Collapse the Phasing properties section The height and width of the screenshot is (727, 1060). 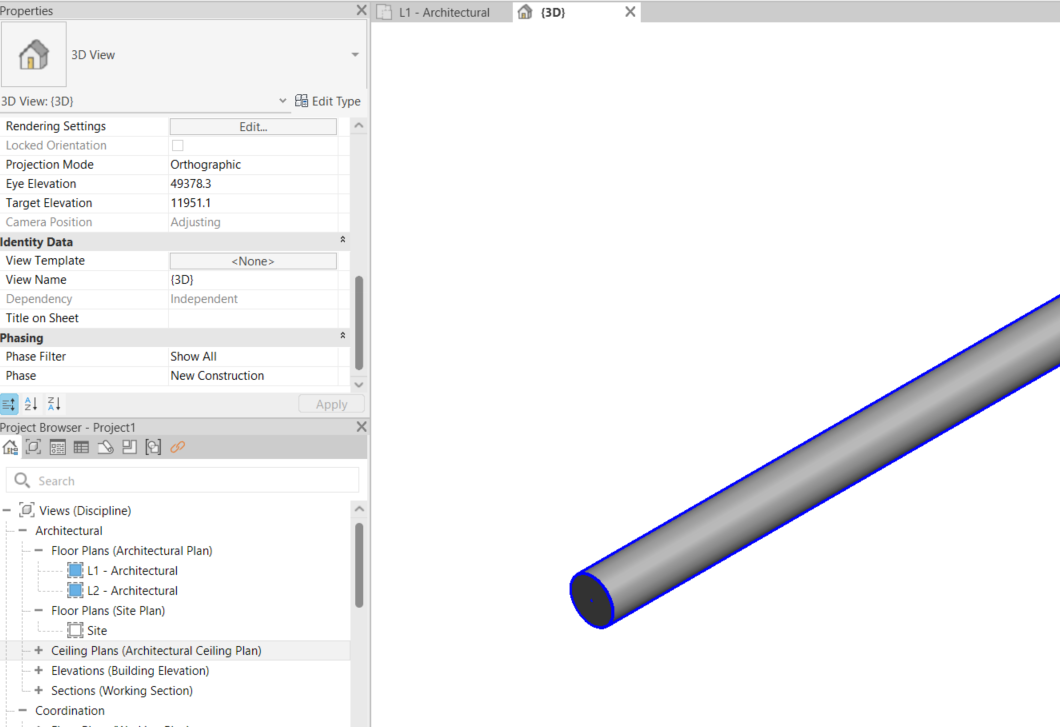pos(343,337)
